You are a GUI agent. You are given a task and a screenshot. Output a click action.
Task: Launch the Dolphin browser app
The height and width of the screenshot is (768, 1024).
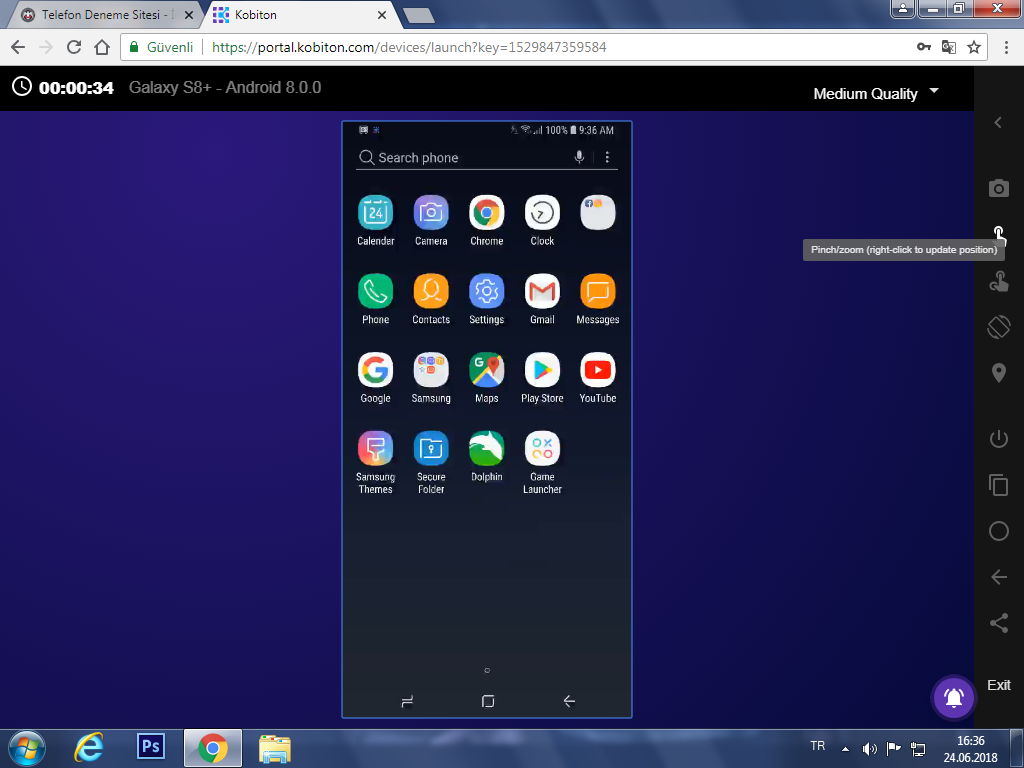pos(487,449)
